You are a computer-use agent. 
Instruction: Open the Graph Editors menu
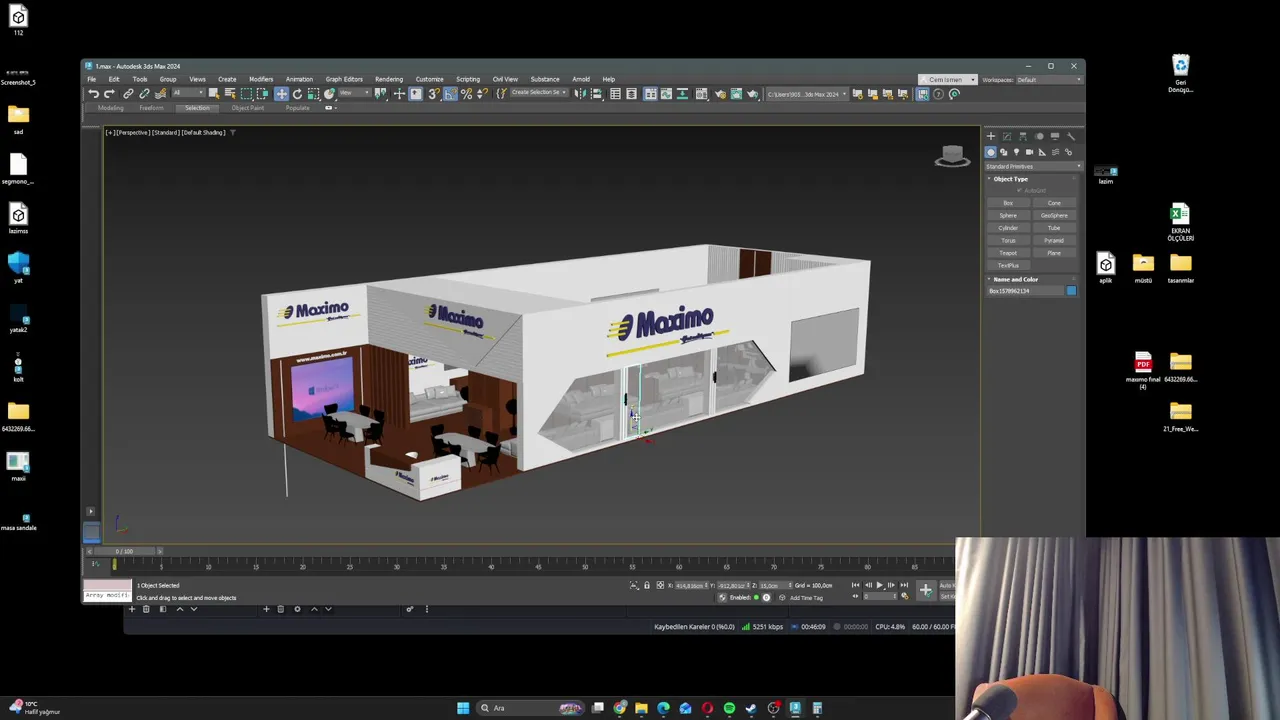(x=344, y=79)
